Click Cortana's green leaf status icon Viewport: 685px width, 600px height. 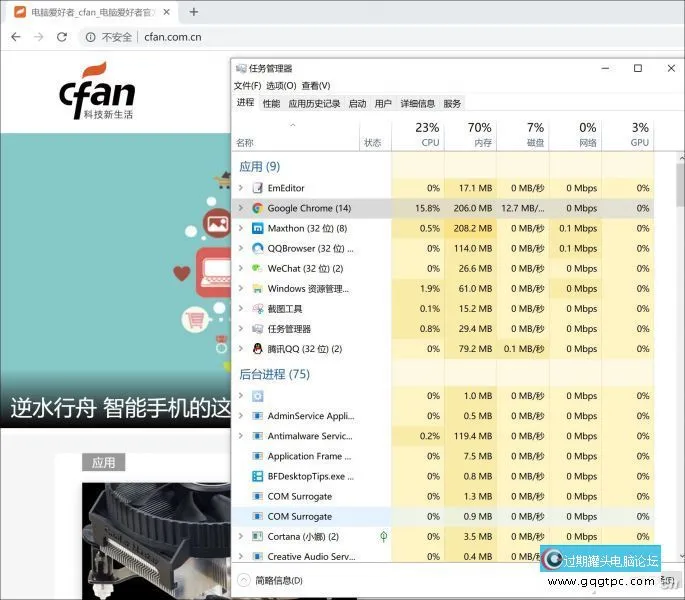[x=384, y=537]
